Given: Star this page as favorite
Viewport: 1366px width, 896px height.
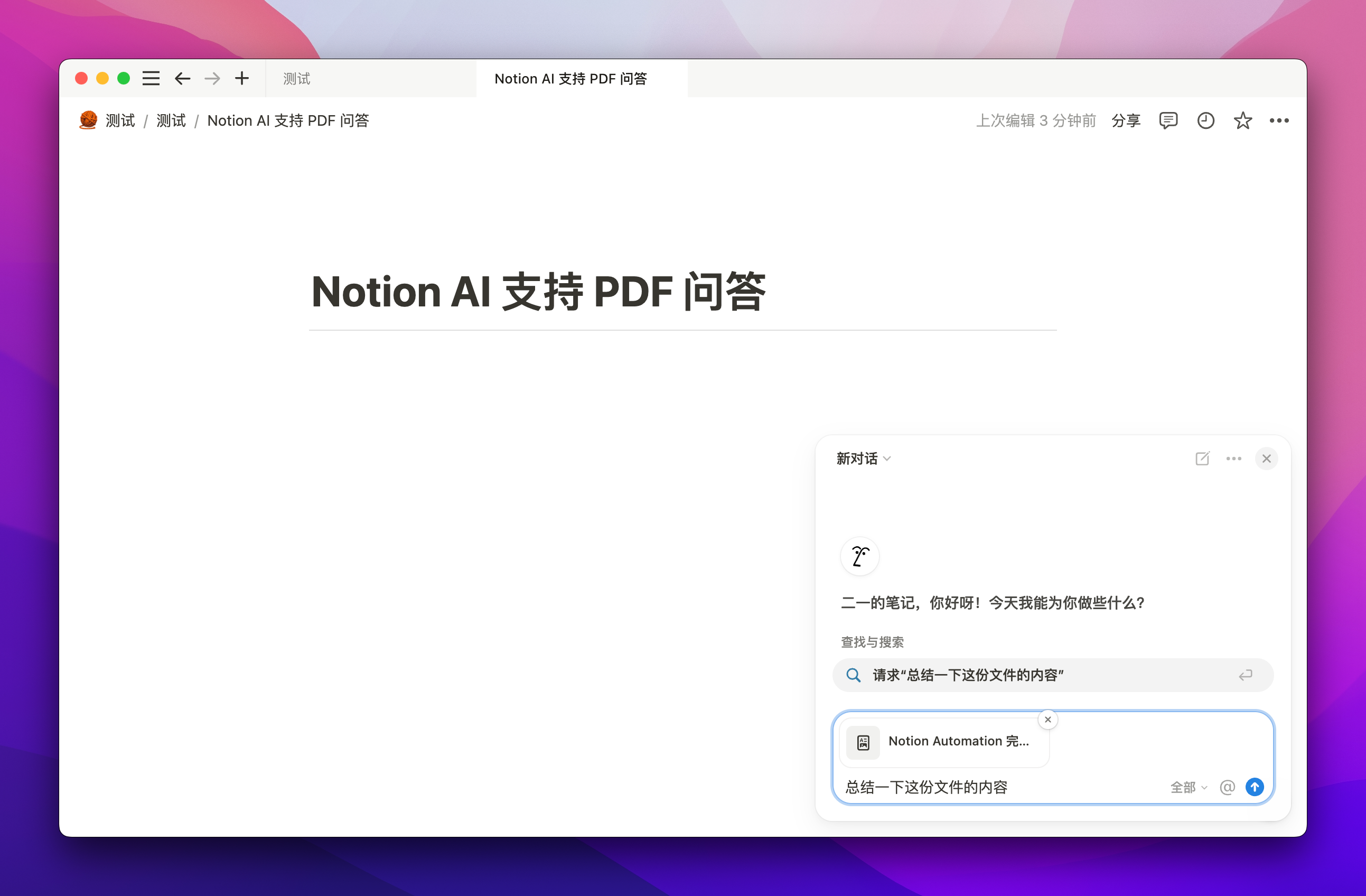Looking at the screenshot, I should (x=1242, y=120).
